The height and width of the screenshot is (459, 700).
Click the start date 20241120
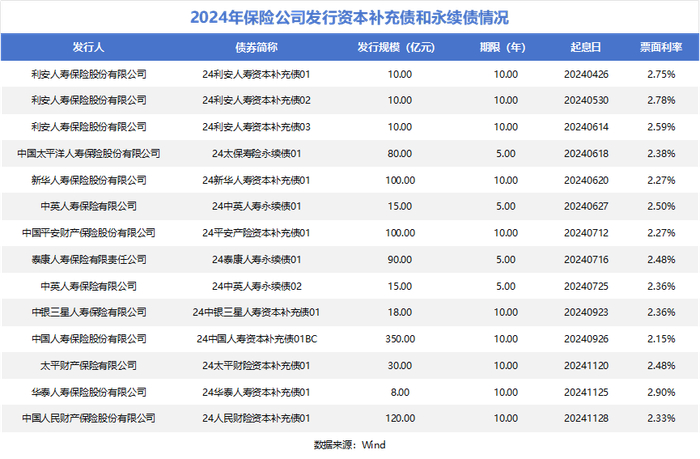pyautogui.click(x=586, y=366)
